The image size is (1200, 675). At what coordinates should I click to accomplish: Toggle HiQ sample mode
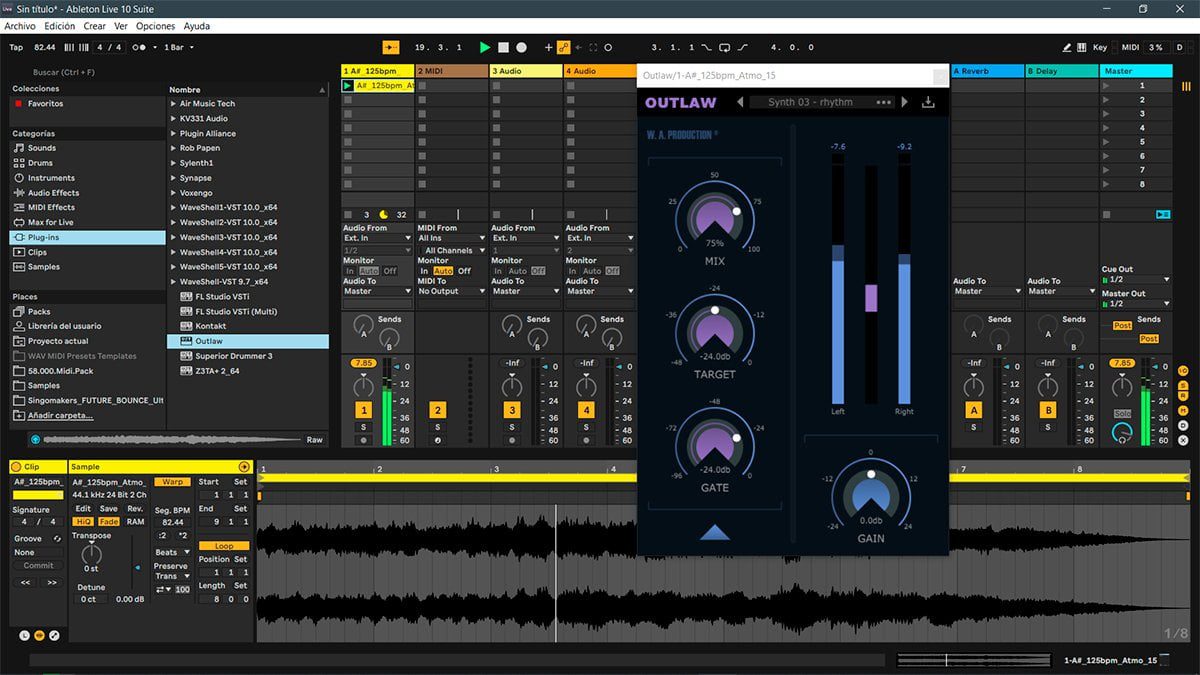click(x=84, y=522)
